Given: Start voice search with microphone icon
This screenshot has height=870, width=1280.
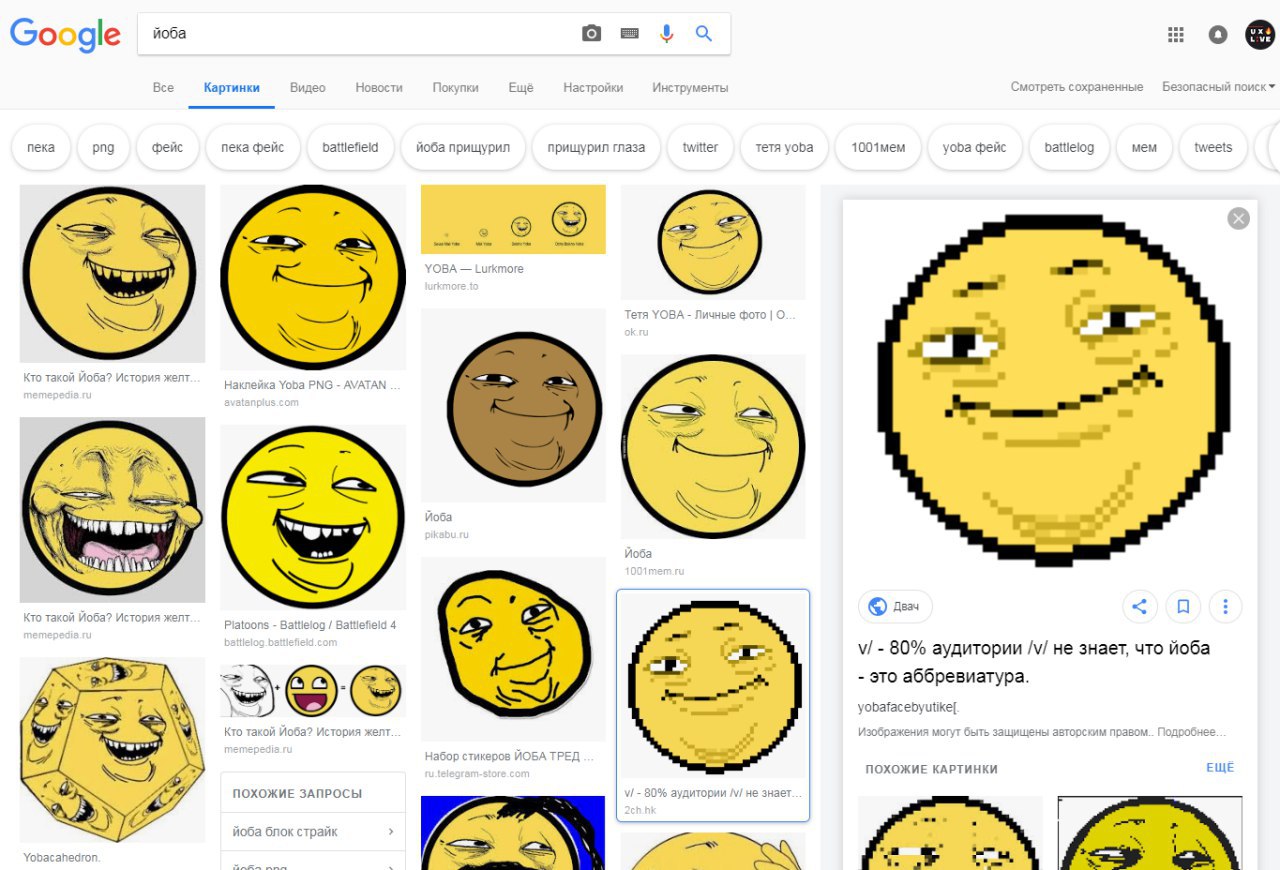Looking at the screenshot, I should click(x=666, y=33).
